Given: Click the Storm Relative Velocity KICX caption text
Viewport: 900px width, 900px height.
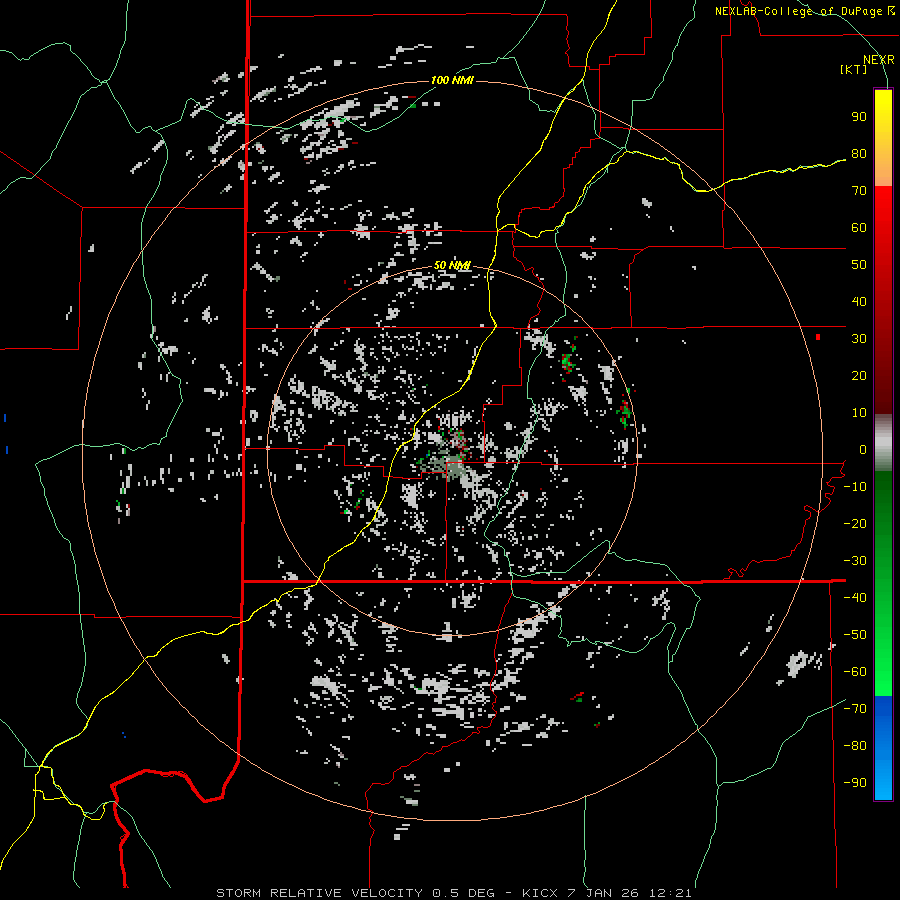Looking at the screenshot, I should [x=453, y=893].
